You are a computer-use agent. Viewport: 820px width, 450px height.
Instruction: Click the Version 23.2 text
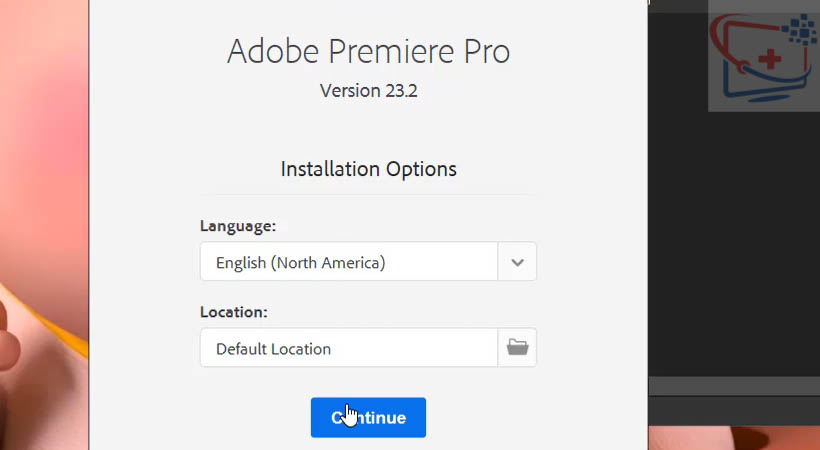pos(368,91)
